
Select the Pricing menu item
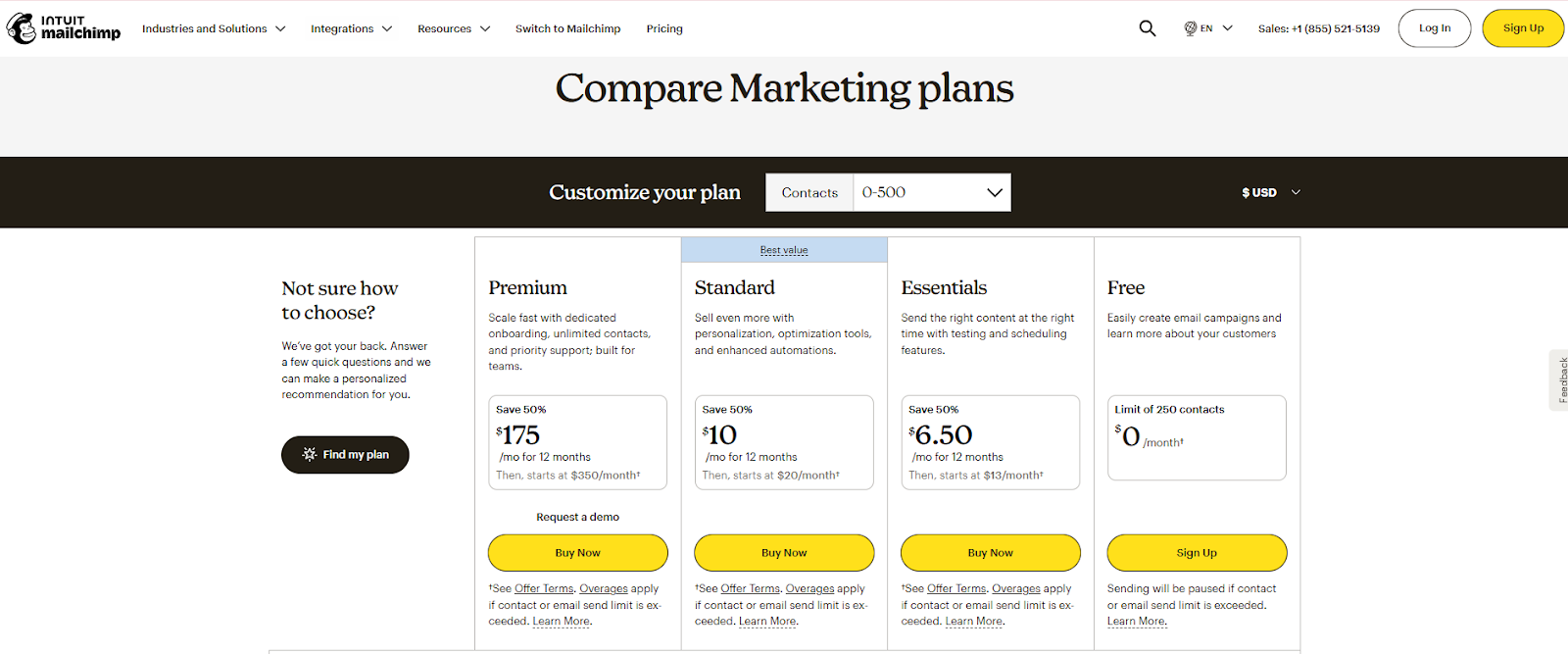tap(663, 27)
